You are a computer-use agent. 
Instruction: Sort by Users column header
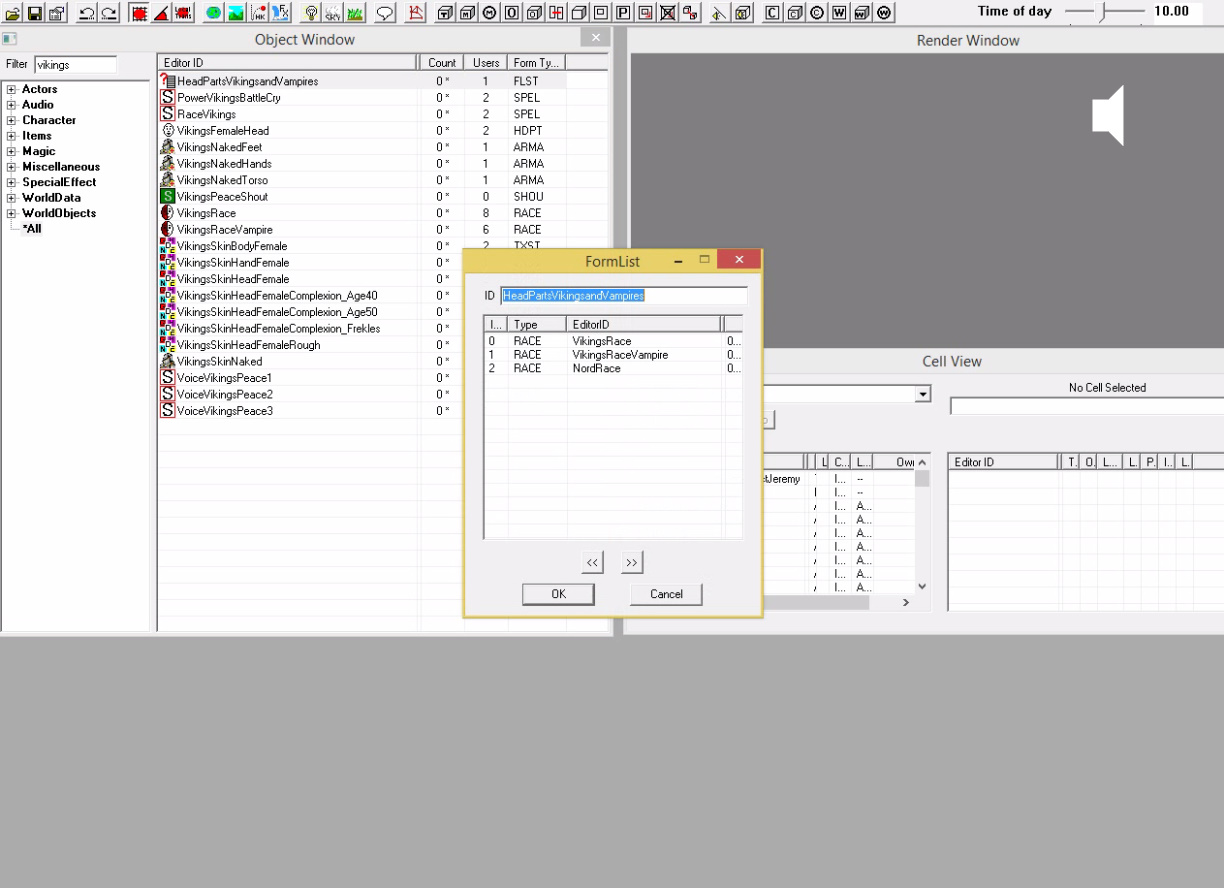[486, 63]
